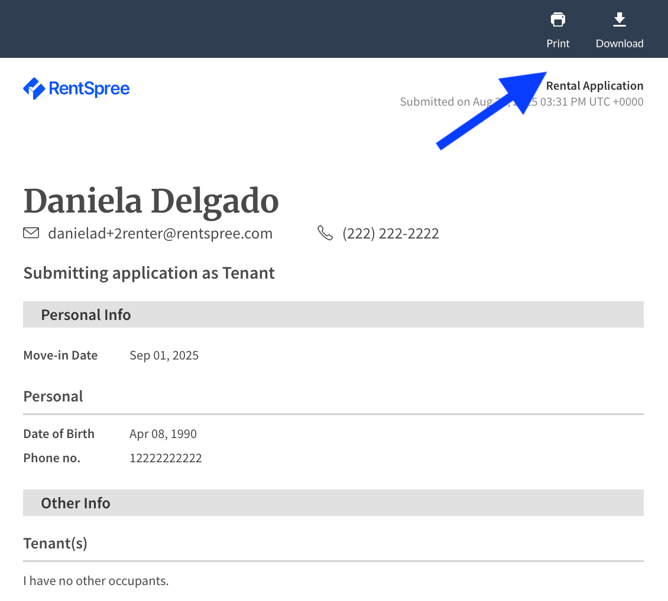Click the Submitting application as Tenant text

149,273
